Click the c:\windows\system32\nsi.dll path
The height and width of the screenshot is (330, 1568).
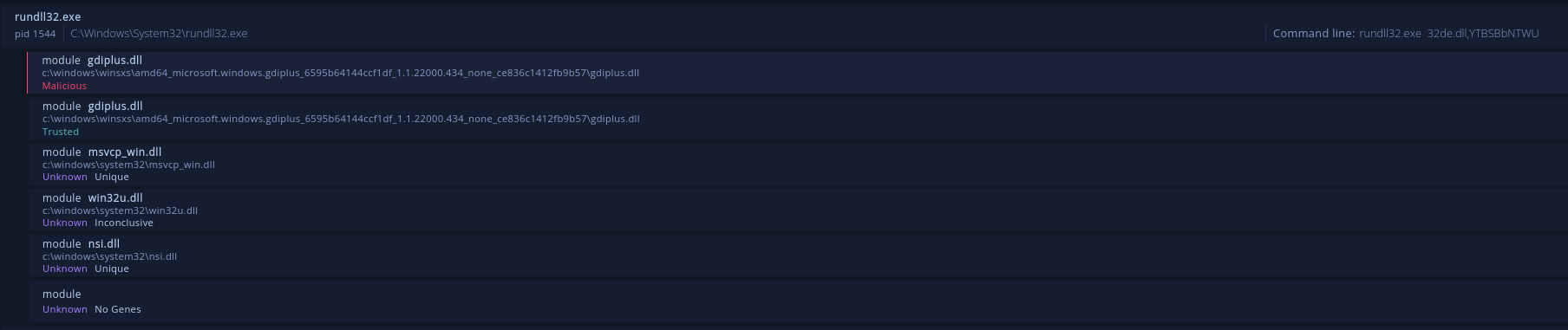tap(110, 256)
